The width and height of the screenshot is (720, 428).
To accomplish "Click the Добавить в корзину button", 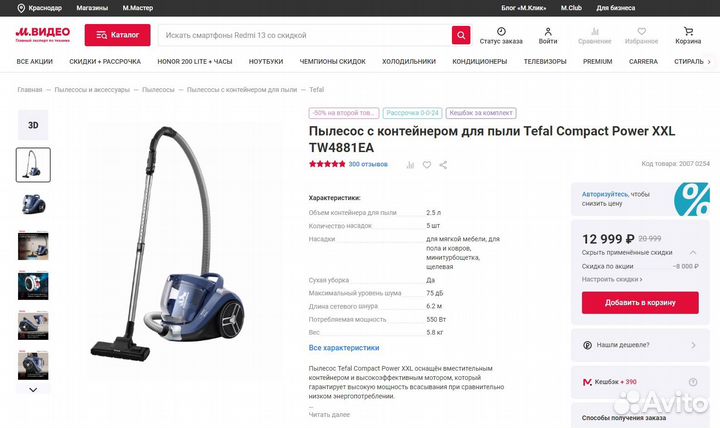I will point(640,303).
